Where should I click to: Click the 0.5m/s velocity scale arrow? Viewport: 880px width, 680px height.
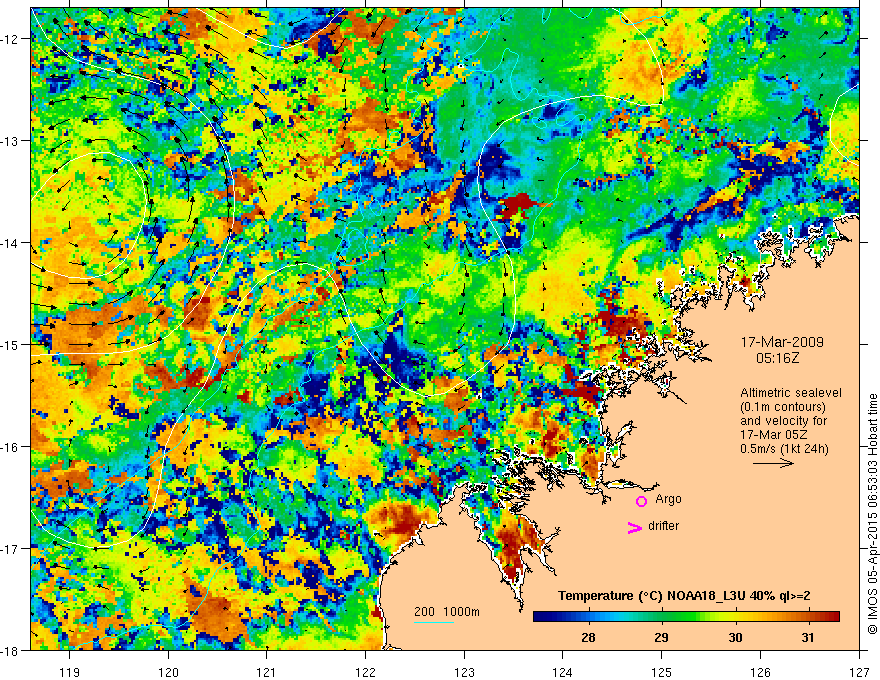tap(773, 463)
